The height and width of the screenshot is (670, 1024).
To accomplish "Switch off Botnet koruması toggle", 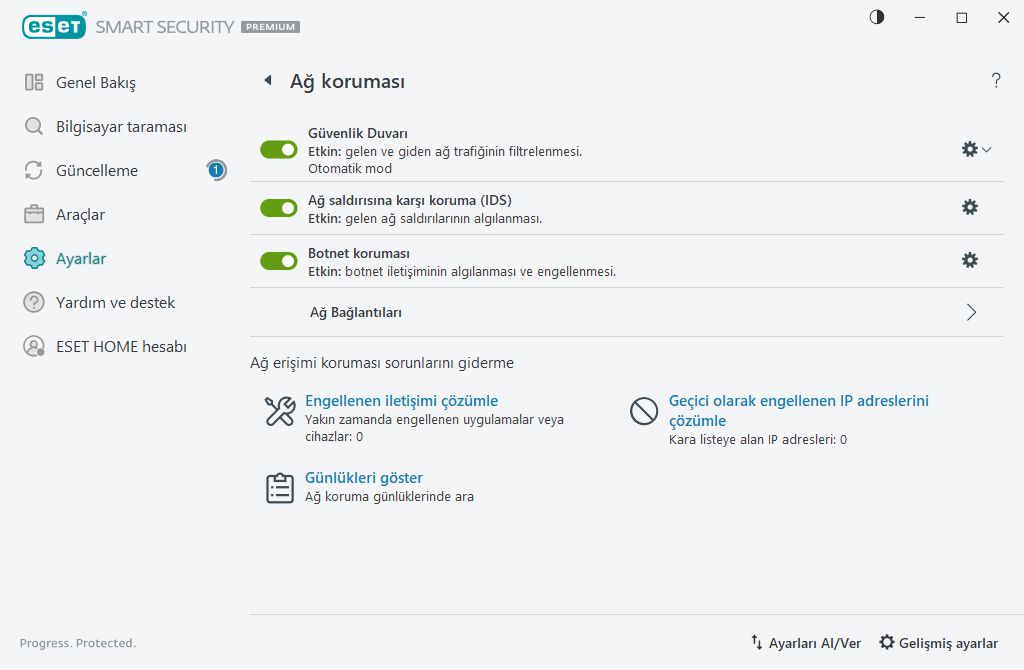I will [x=279, y=261].
